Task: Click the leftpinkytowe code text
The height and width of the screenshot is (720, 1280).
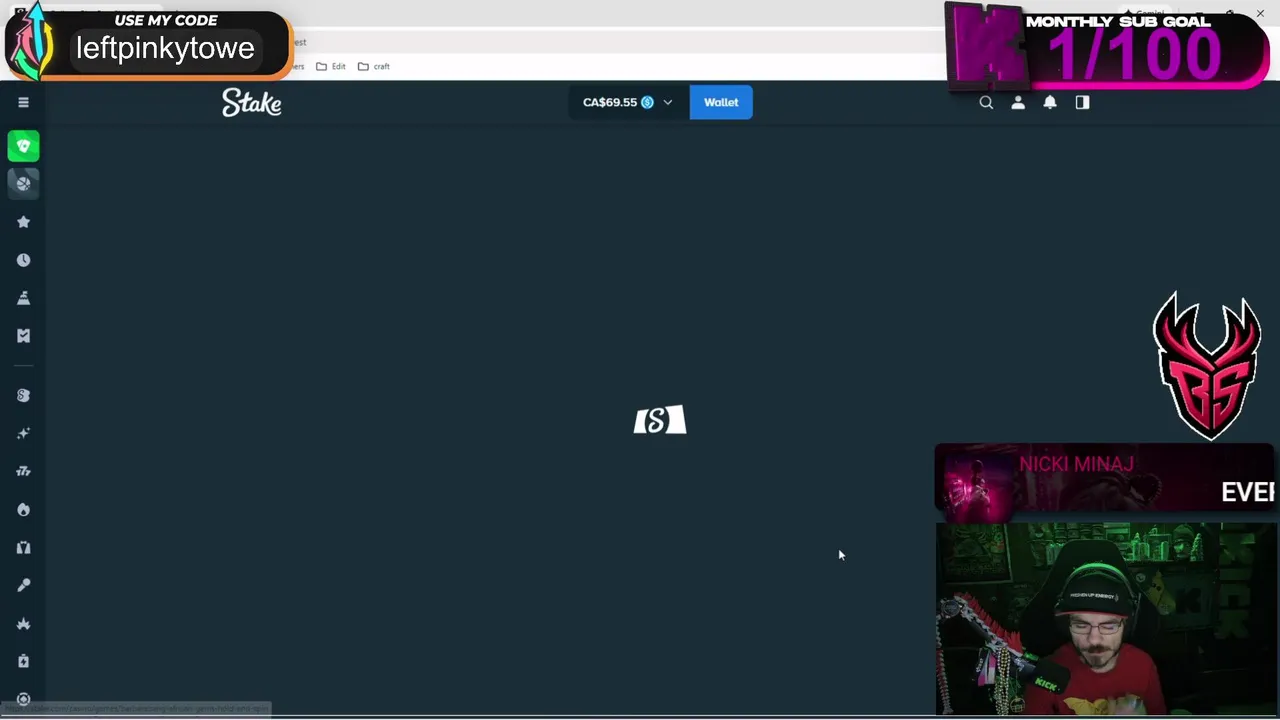Action: pos(165,48)
